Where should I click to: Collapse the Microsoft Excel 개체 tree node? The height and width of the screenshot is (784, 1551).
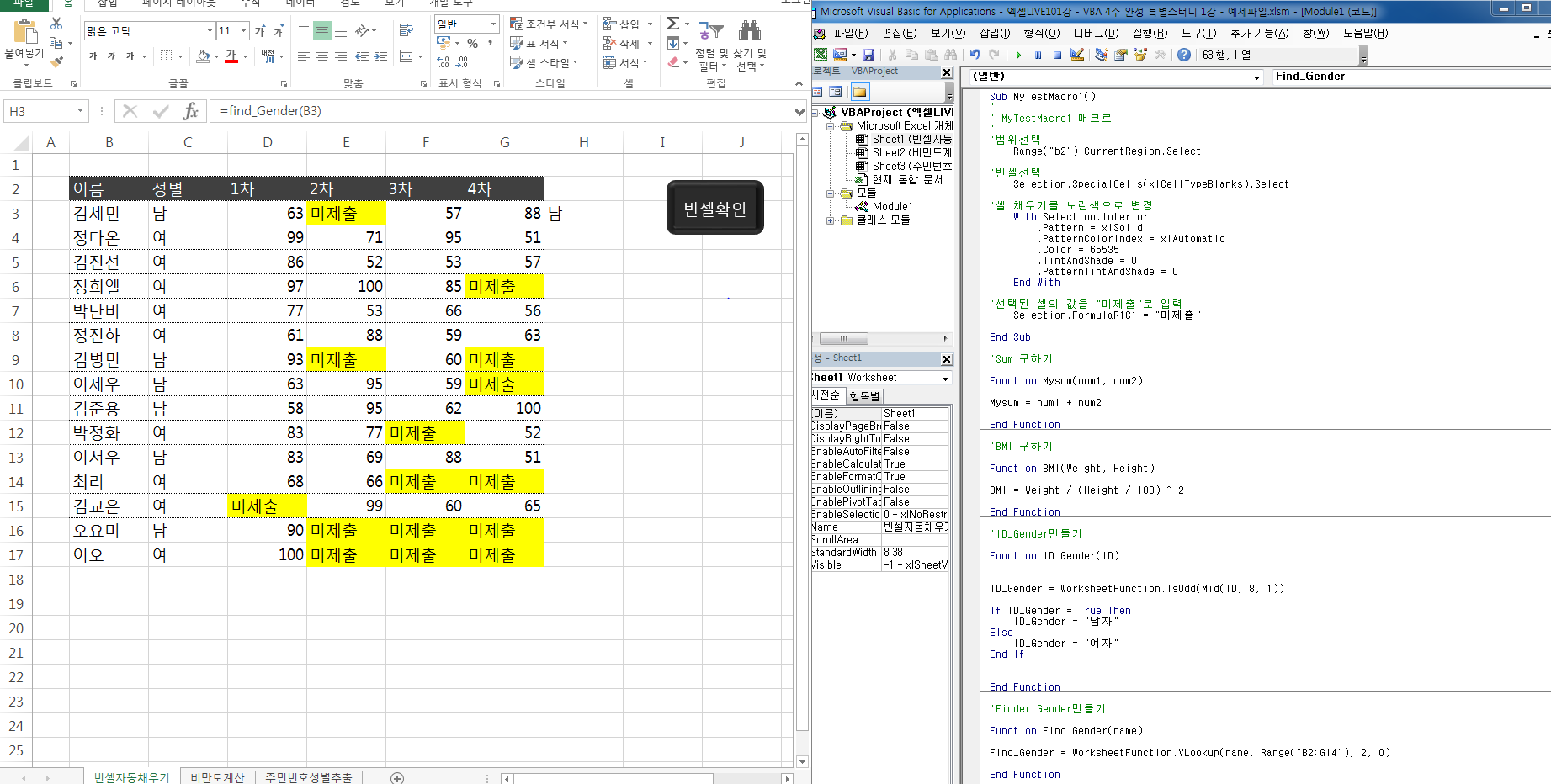831,126
